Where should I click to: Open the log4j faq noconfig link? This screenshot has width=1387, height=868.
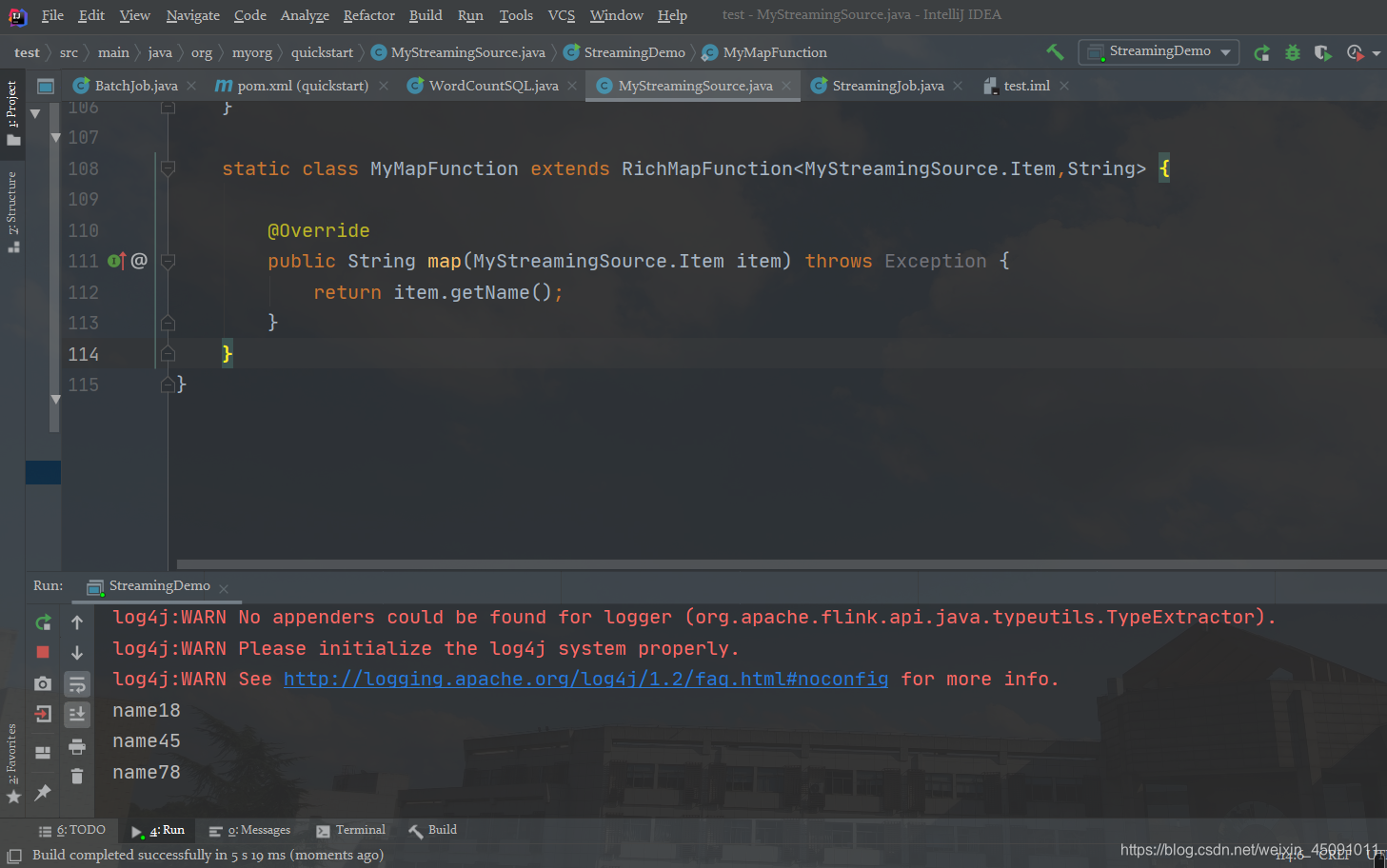585,679
